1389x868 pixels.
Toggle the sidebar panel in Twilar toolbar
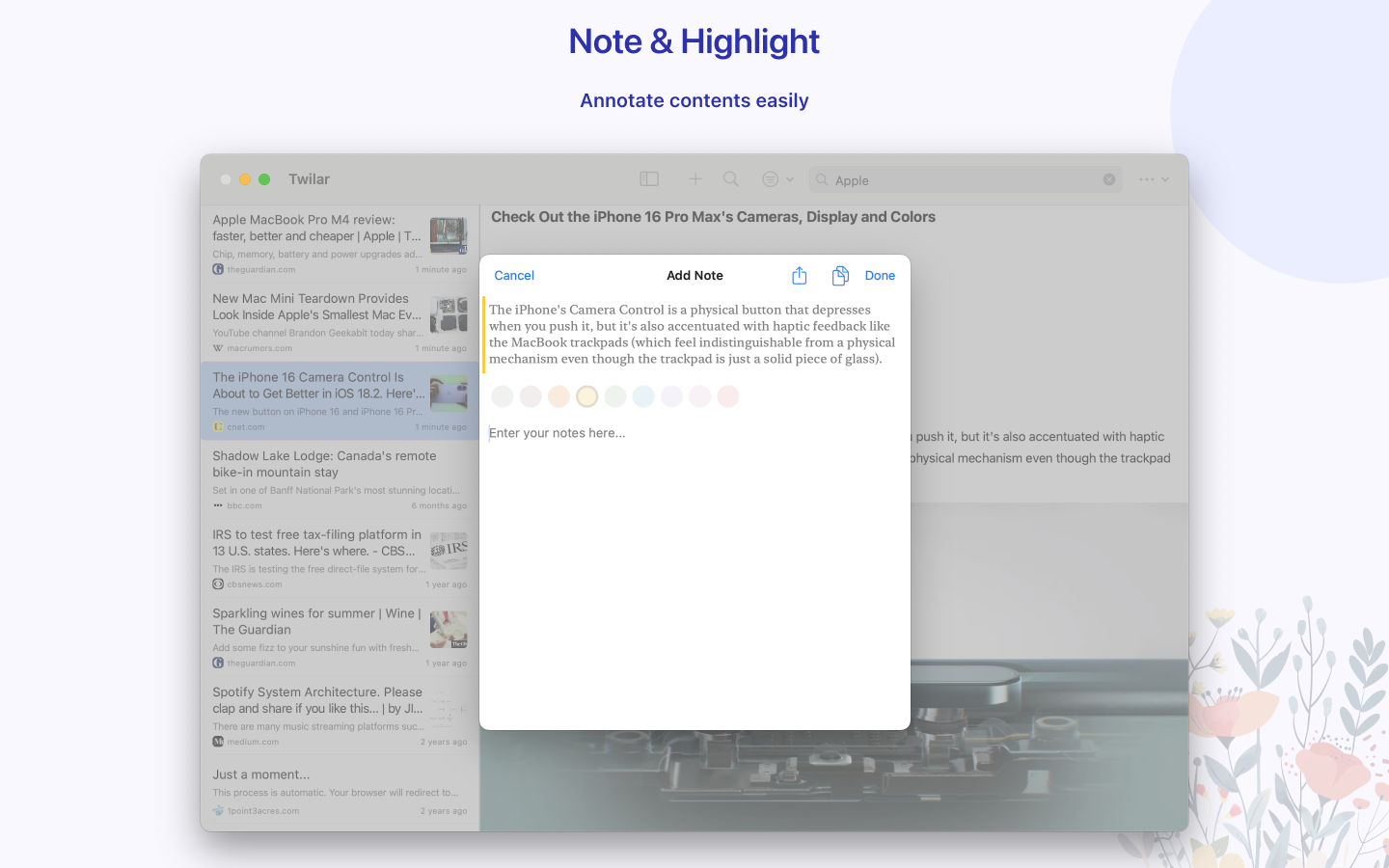click(x=649, y=179)
